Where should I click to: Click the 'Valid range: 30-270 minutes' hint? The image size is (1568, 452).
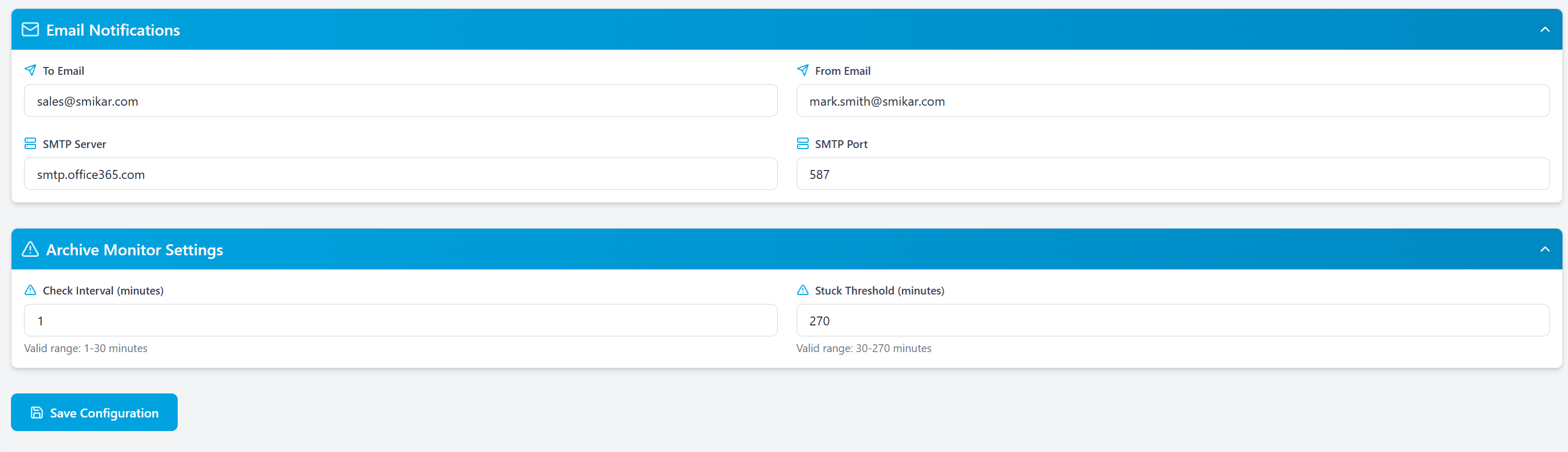(864, 348)
